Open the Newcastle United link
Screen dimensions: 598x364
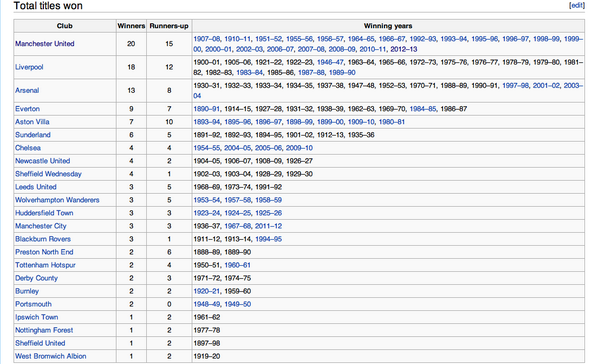pos(43,161)
